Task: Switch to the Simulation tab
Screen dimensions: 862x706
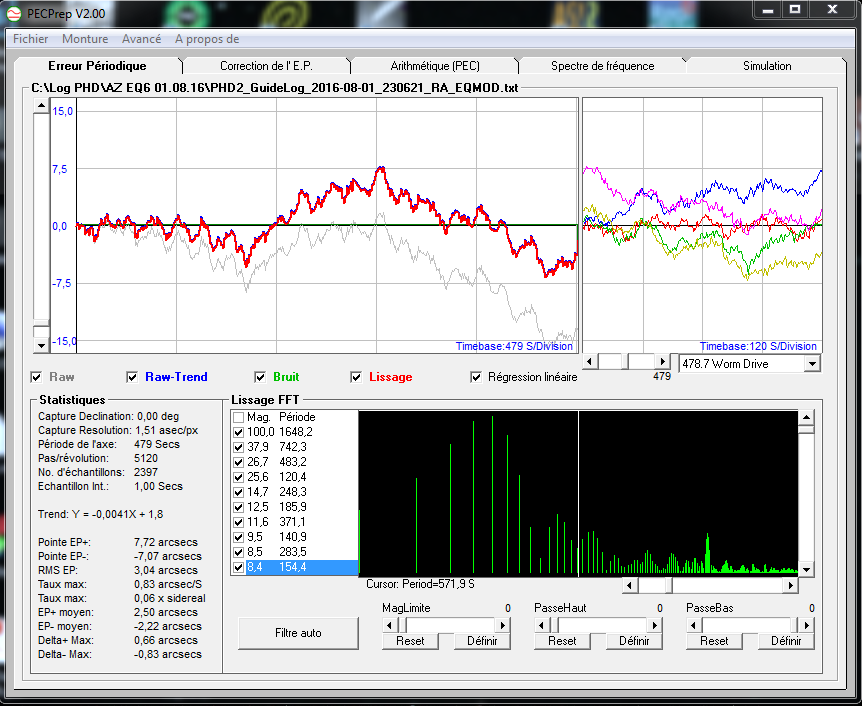Action: pos(767,66)
